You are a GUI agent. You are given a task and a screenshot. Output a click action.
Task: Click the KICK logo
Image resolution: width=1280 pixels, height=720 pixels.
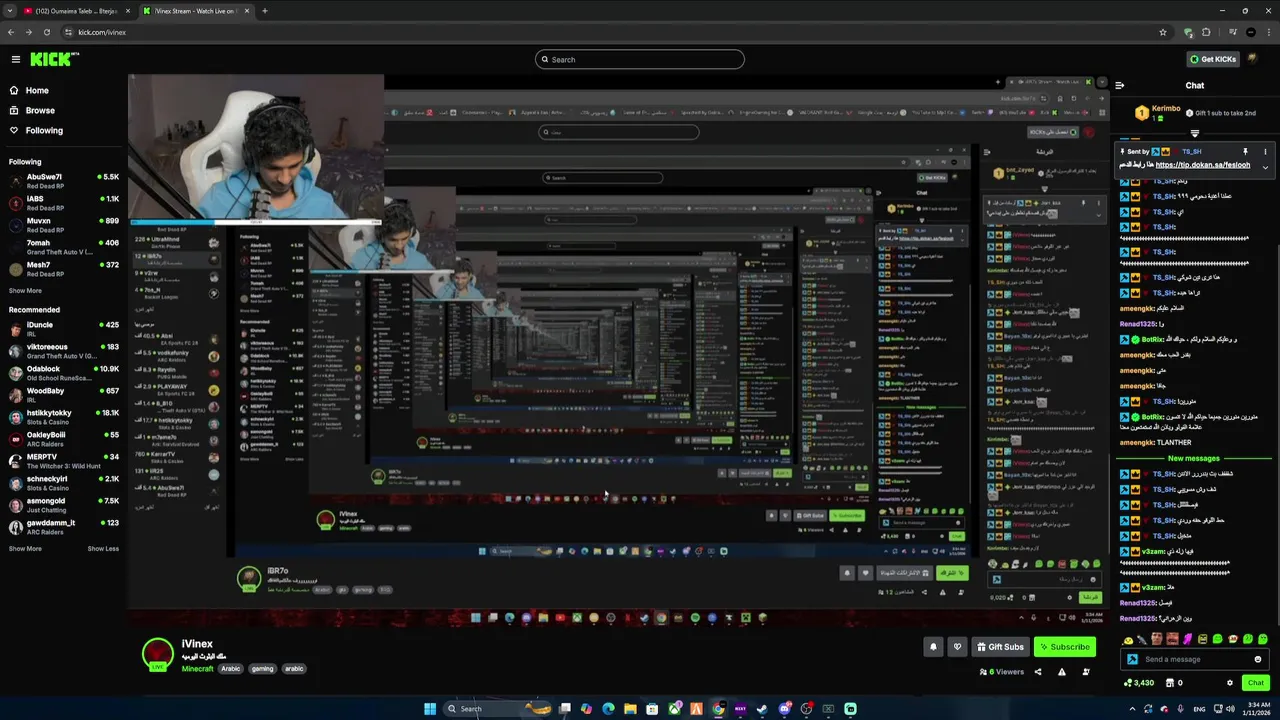pyautogui.click(x=54, y=59)
